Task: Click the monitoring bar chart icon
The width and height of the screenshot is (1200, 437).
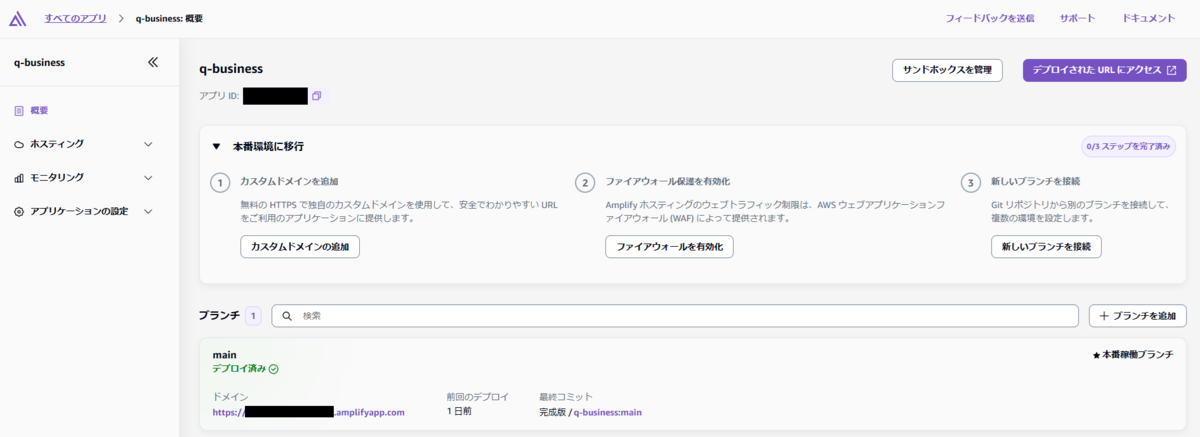Action: click(19, 178)
